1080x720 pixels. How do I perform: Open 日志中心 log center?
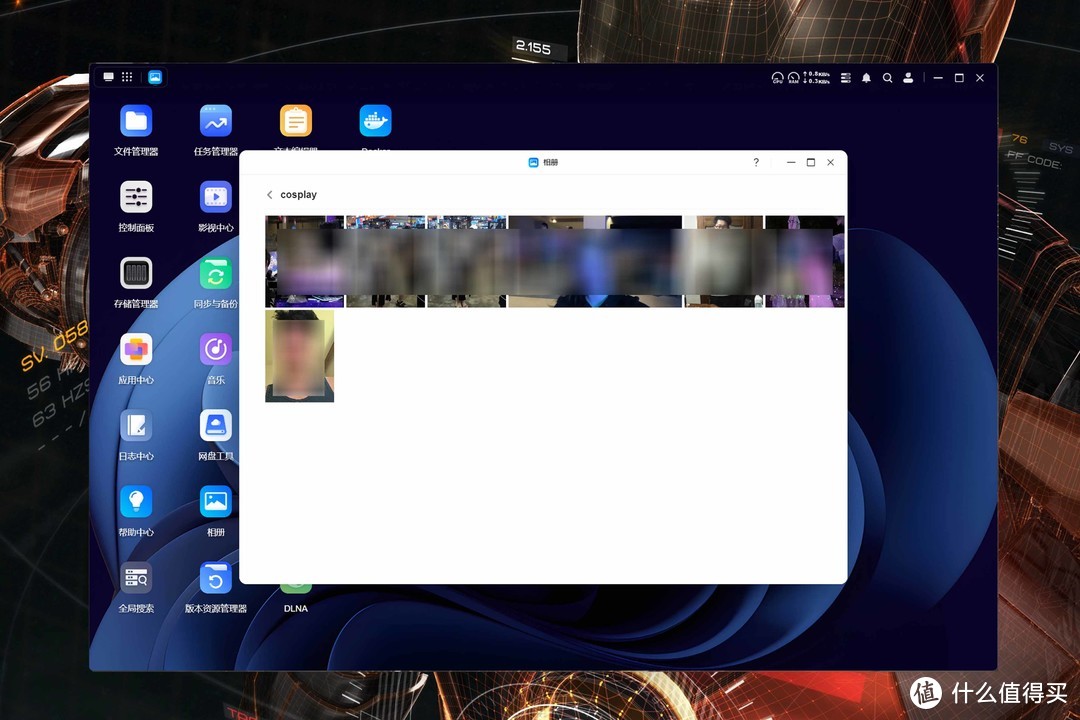coord(136,425)
